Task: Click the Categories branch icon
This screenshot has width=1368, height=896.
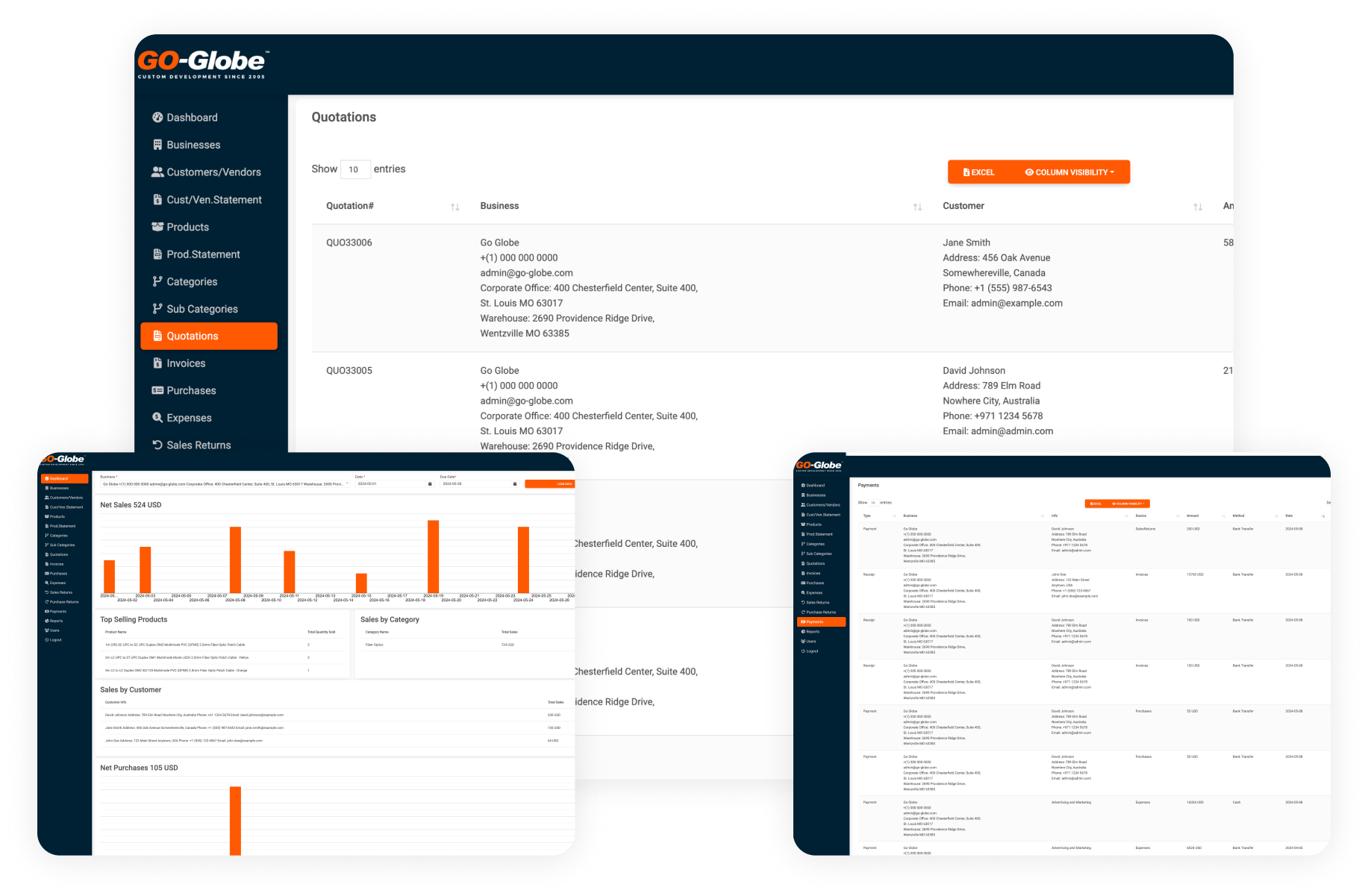Action: click(x=157, y=281)
